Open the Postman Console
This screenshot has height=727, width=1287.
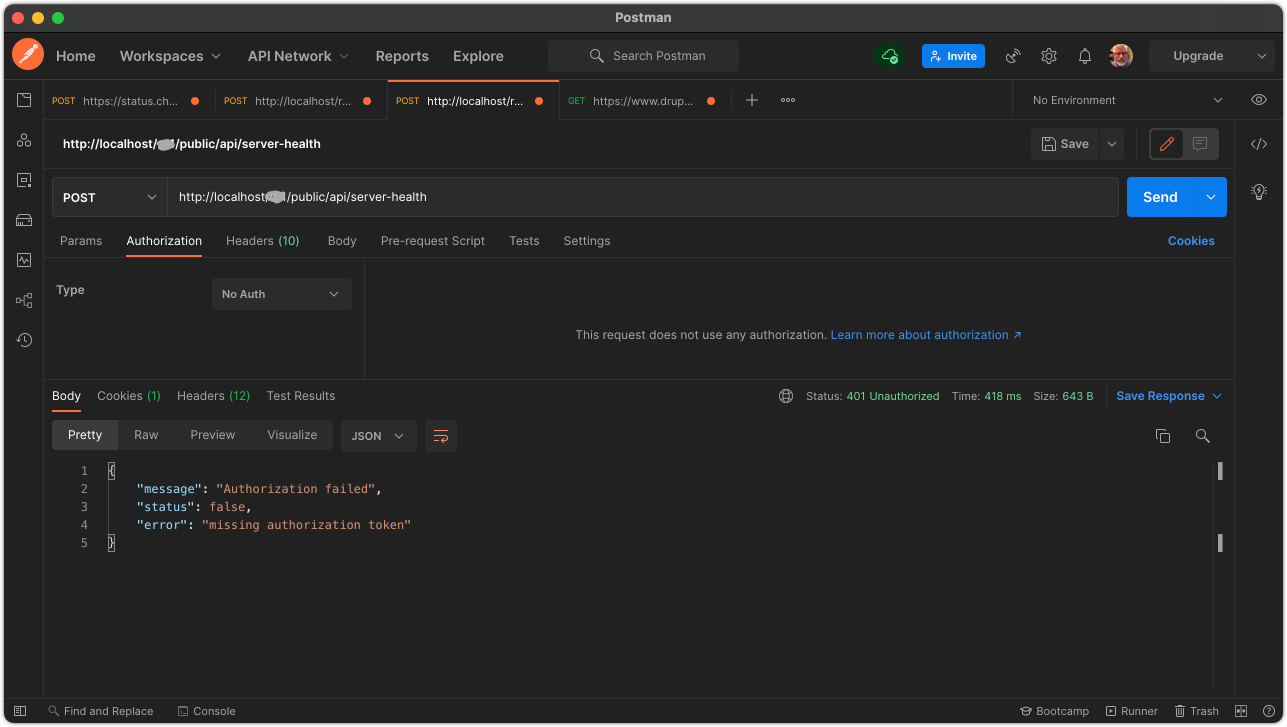(206, 711)
